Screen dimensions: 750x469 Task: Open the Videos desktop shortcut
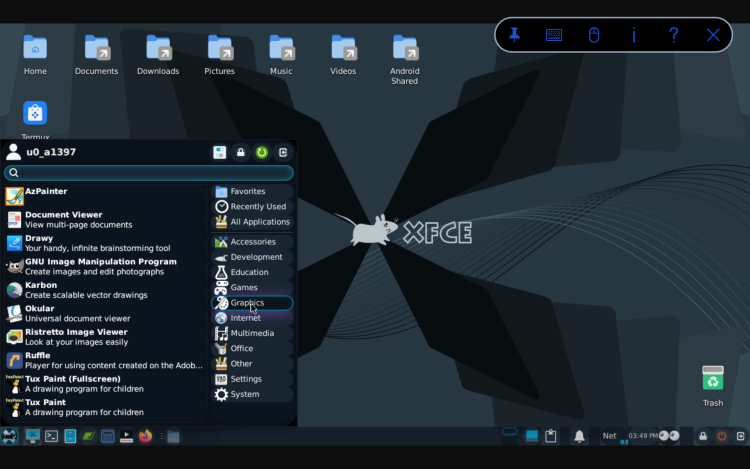pyautogui.click(x=343, y=55)
